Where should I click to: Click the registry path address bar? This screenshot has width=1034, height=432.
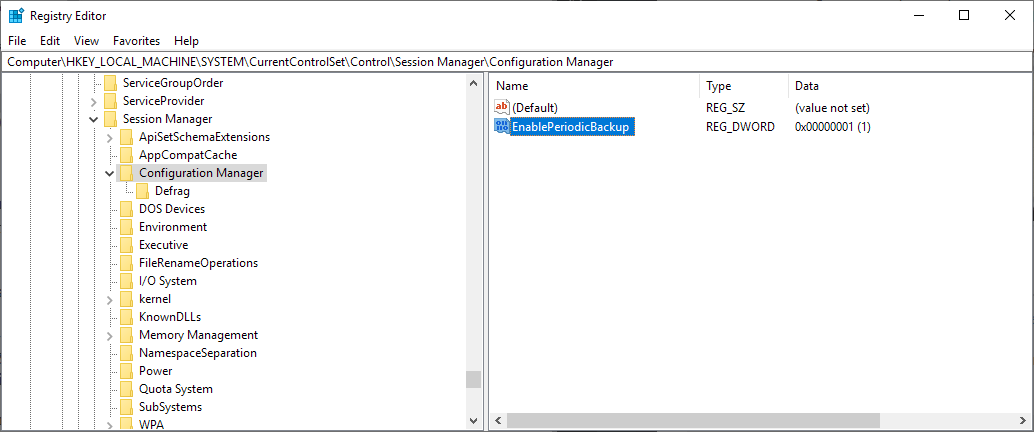click(x=517, y=62)
